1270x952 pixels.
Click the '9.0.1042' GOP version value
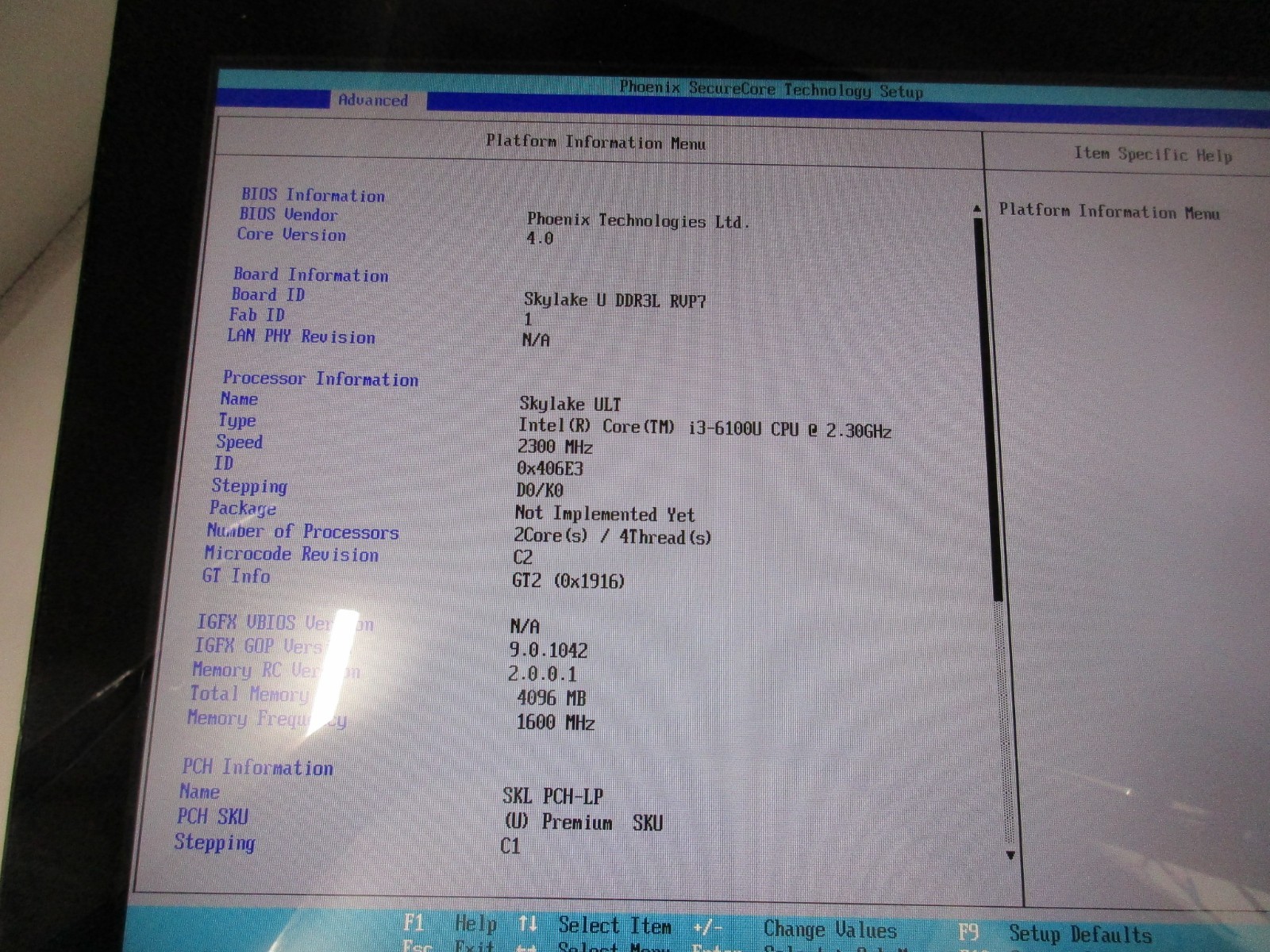click(548, 651)
